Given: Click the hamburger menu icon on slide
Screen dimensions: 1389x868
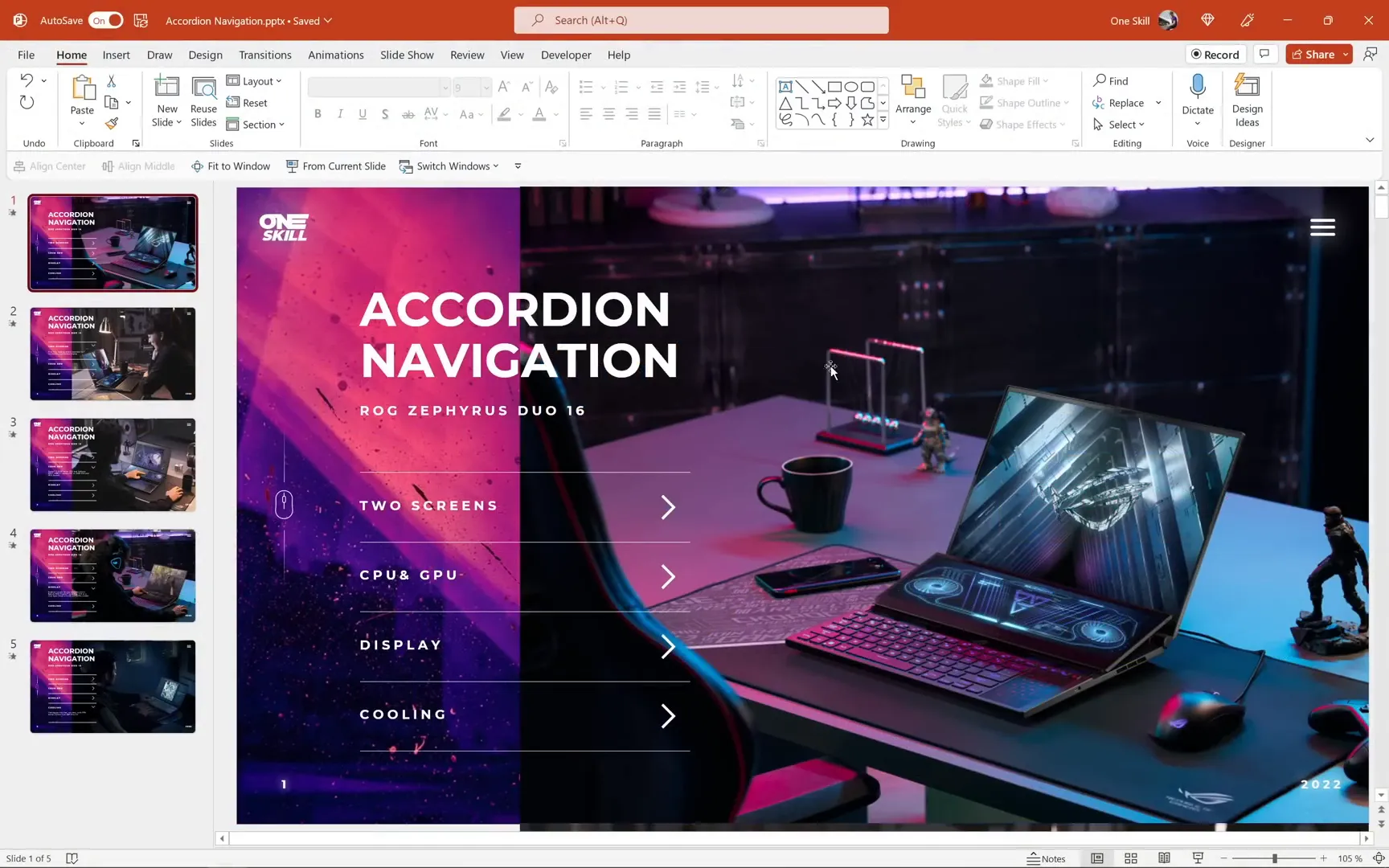Looking at the screenshot, I should click(1322, 227).
